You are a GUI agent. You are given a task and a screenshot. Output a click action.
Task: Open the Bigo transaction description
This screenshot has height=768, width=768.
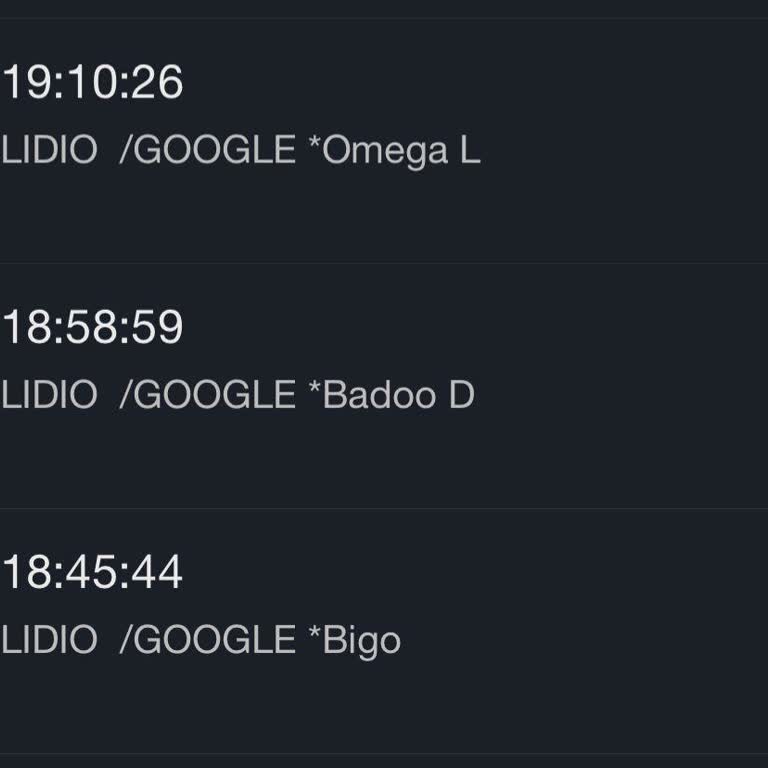[200, 640]
